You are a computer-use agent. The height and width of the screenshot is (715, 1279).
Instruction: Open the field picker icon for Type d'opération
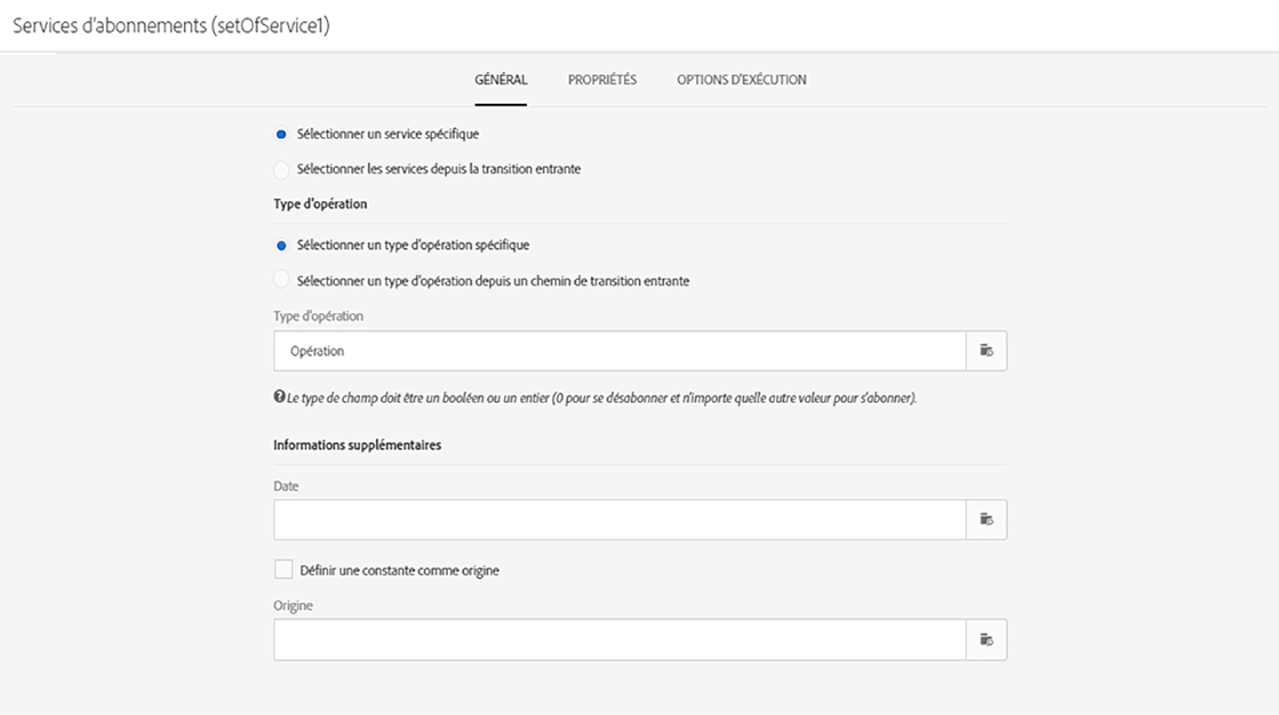pos(986,351)
